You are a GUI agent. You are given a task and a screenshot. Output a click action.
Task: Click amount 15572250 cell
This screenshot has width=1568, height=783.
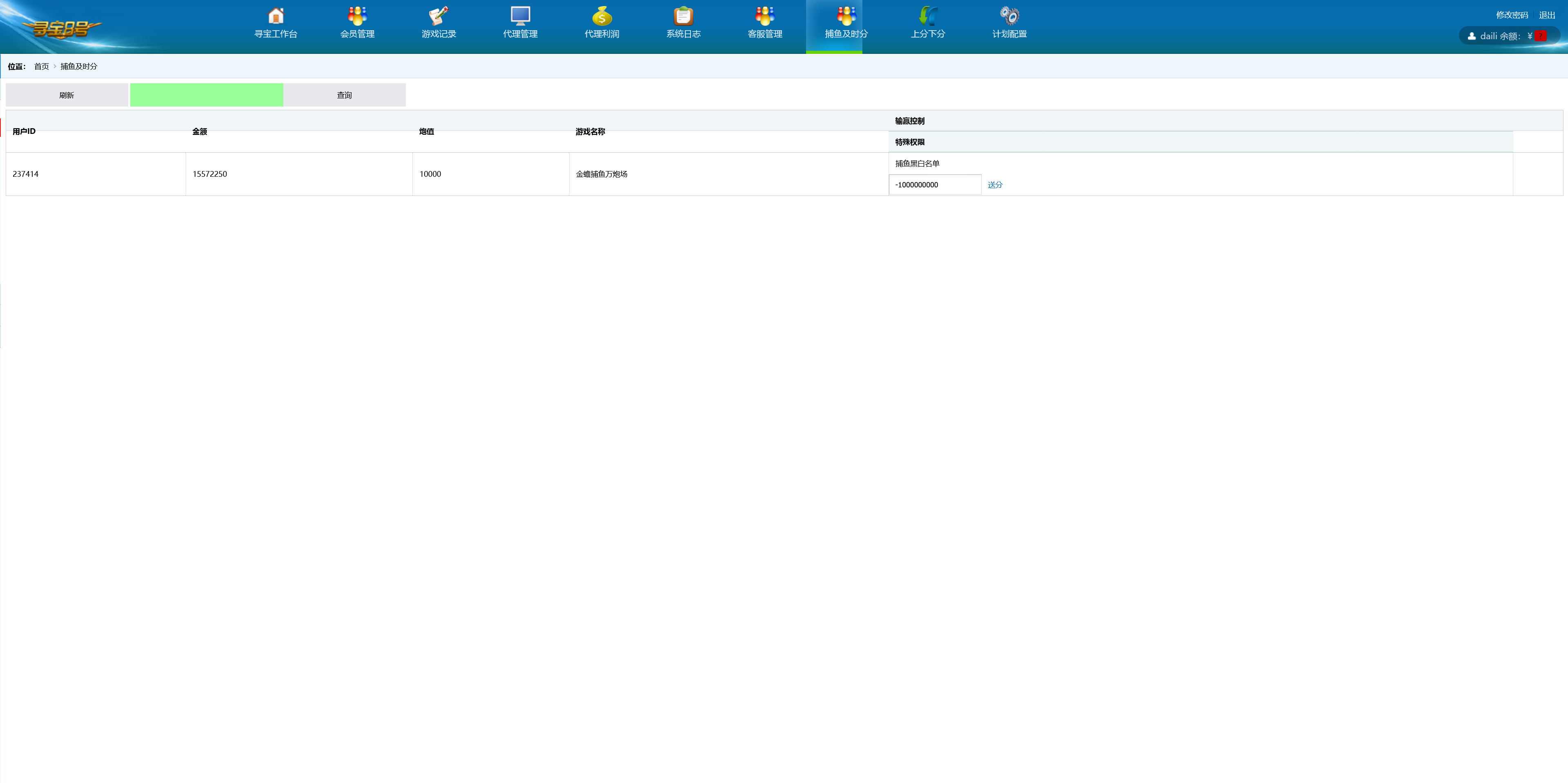coord(299,174)
